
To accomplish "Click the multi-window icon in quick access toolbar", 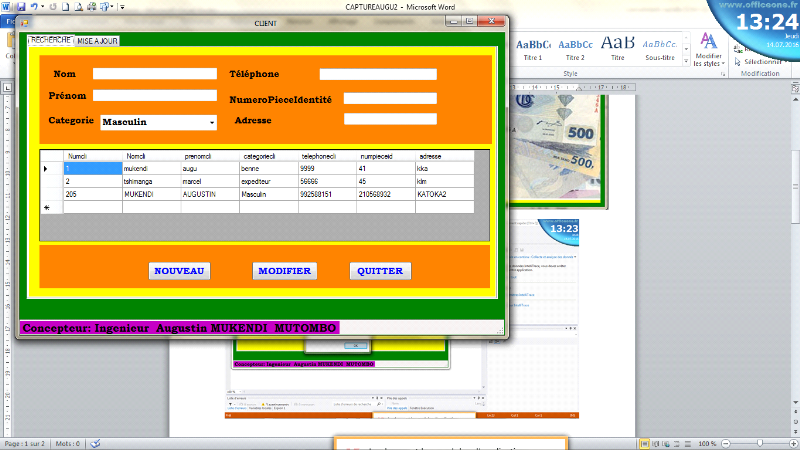I will coord(105,7).
